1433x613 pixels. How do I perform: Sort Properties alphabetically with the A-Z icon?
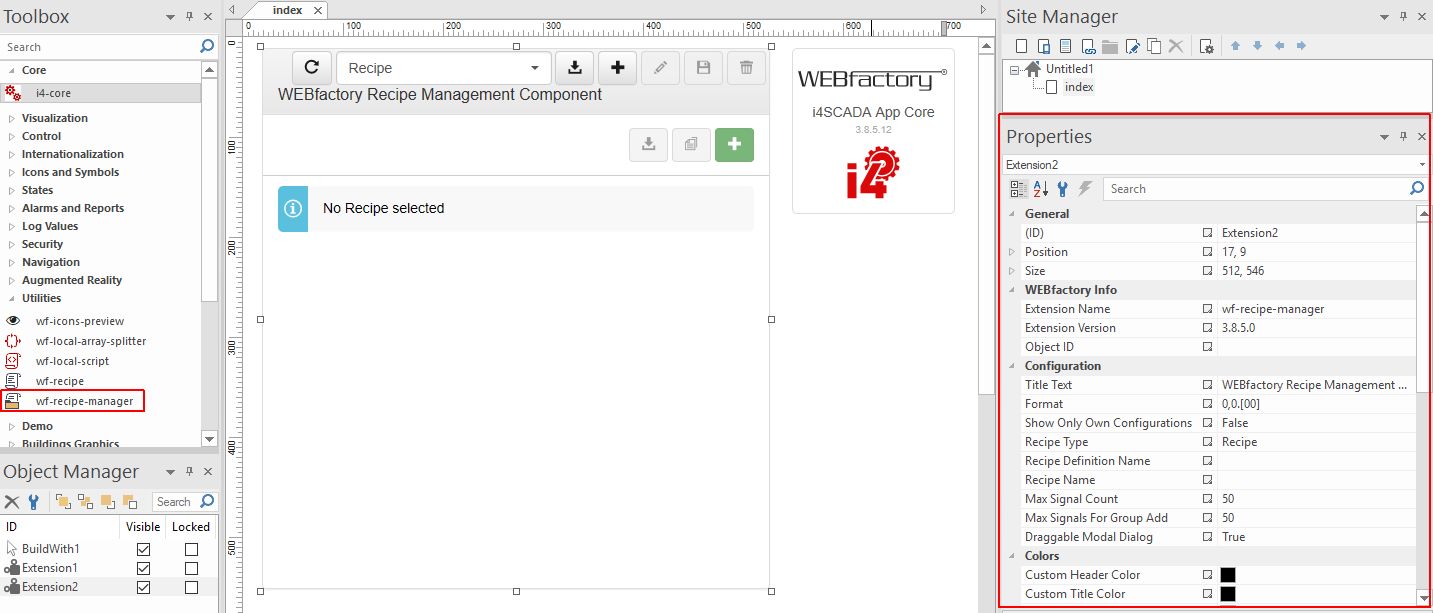(x=1040, y=188)
